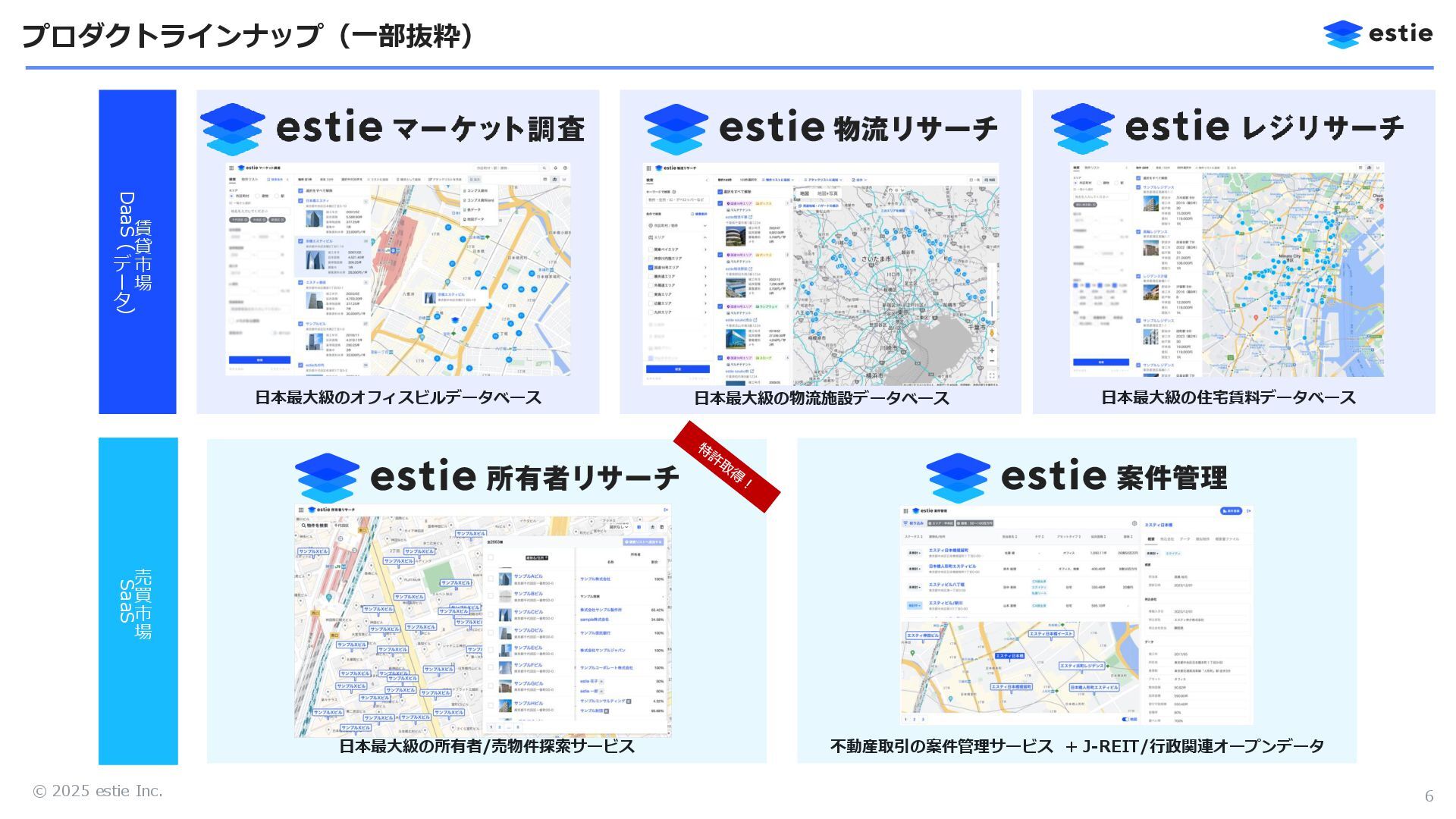Viewport: 1456px width, 819px height.
Task: Click the fullscreen icon on 物流リサーチ map
Action: point(991,375)
